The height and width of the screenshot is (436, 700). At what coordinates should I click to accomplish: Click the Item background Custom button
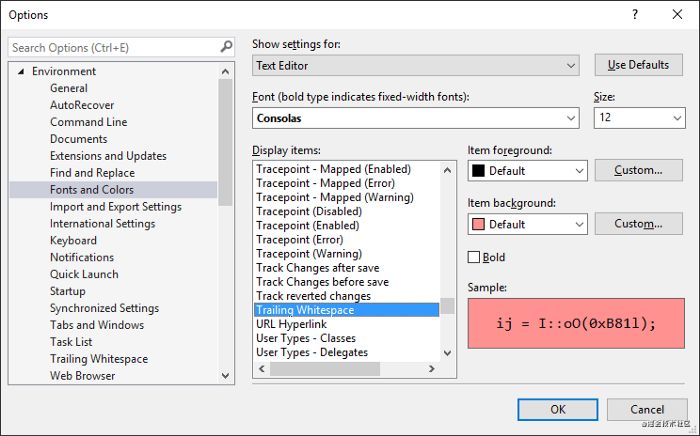click(638, 224)
